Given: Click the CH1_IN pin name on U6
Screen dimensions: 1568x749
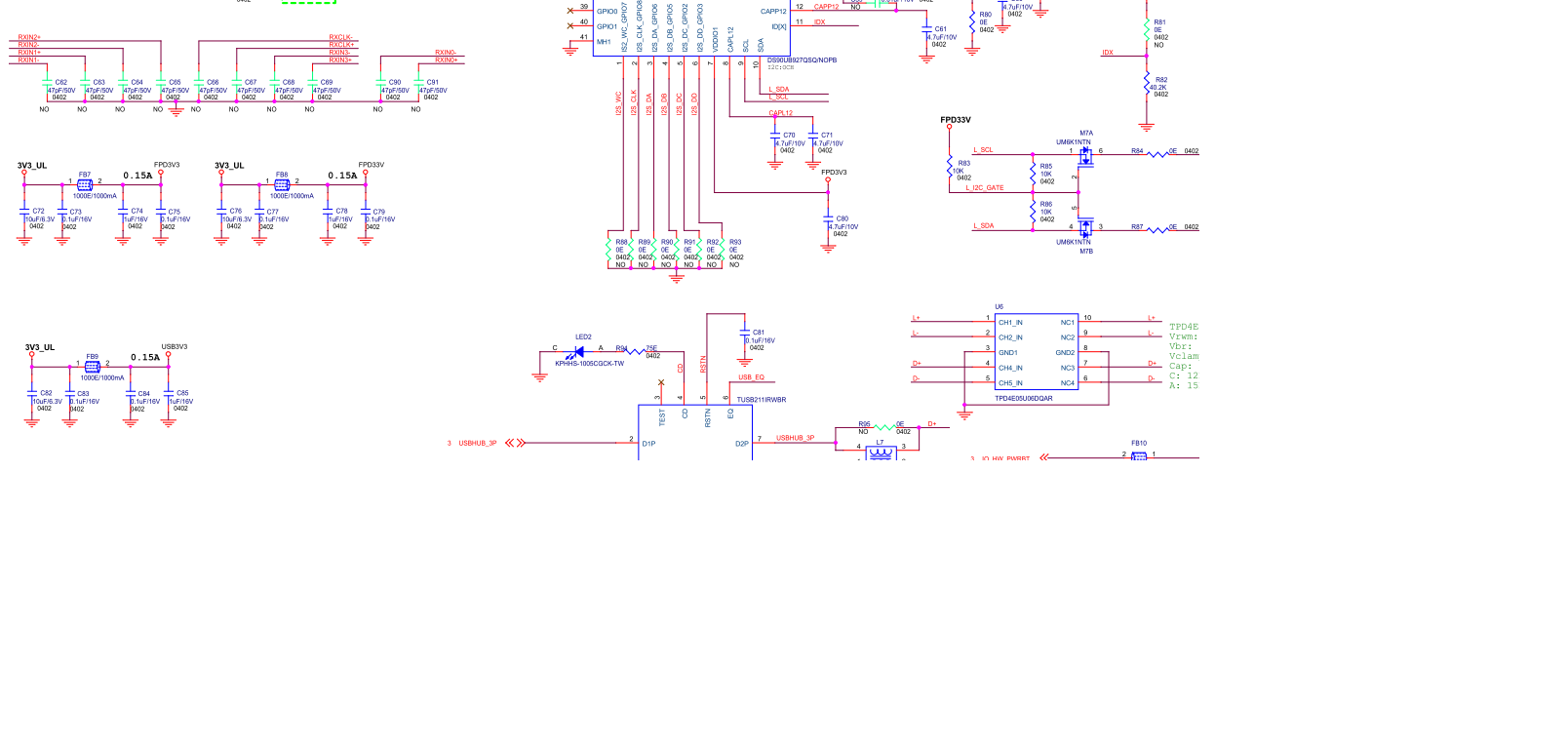Looking at the screenshot, I should (x=1010, y=322).
